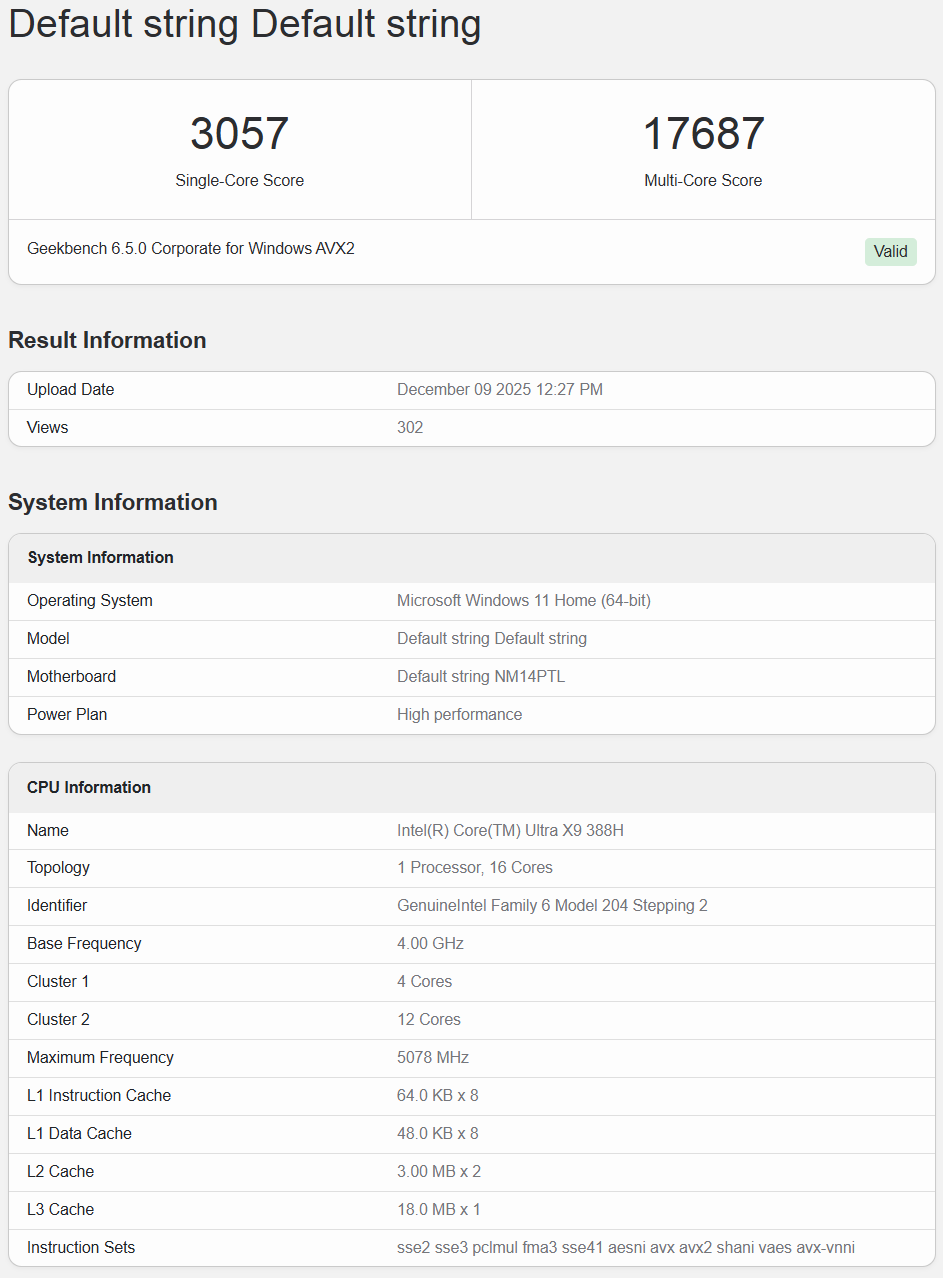Click the CPU name Intel Core Ultra X9 388H
This screenshot has width=943, height=1278.
[510, 831]
